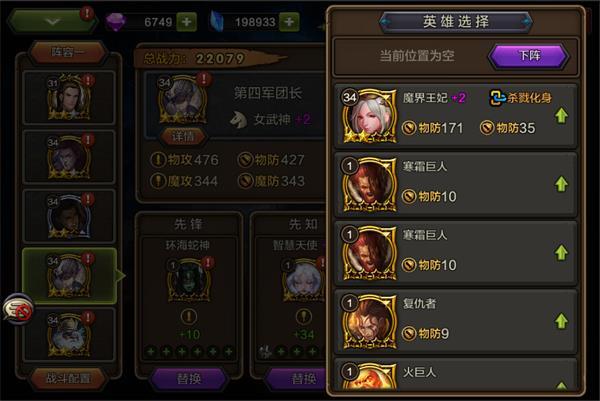The height and width of the screenshot is (401, 600).
Task: Choose the 火巨人 hero entry
Action: click(455, 375)
